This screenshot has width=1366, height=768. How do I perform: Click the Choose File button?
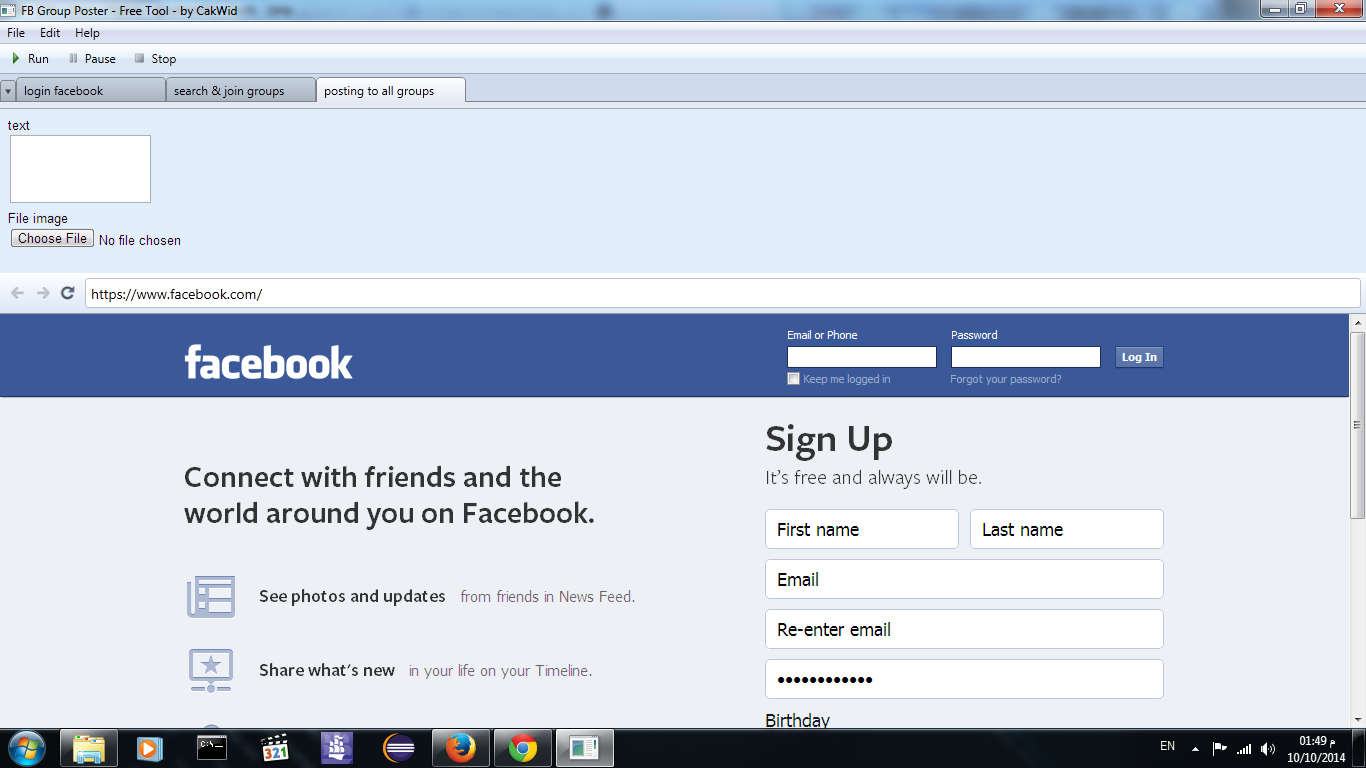[53, 239]
